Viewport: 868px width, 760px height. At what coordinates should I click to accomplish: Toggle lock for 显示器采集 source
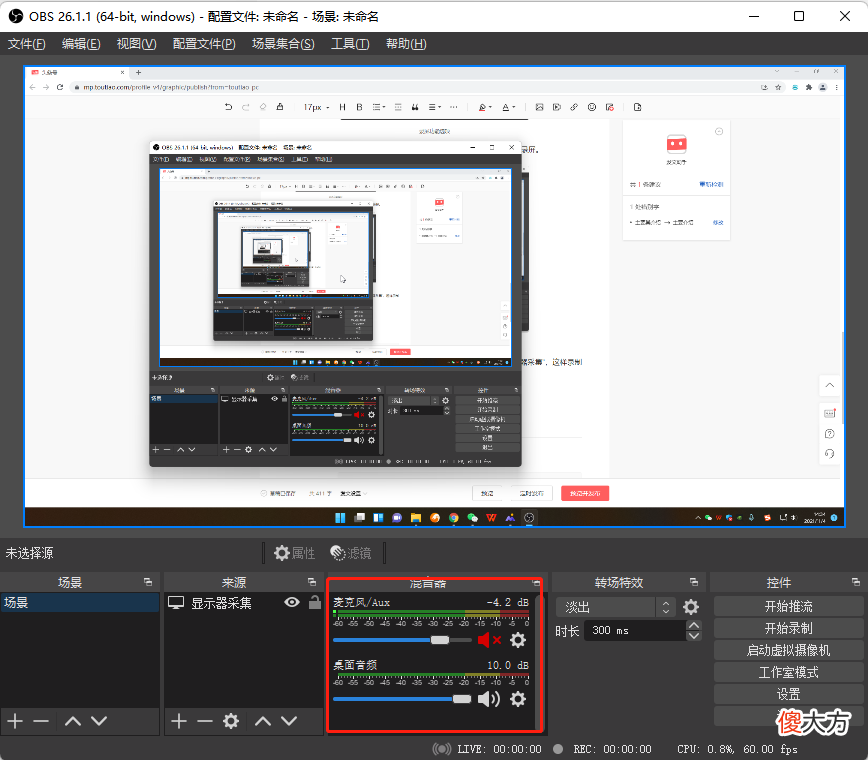314,602
